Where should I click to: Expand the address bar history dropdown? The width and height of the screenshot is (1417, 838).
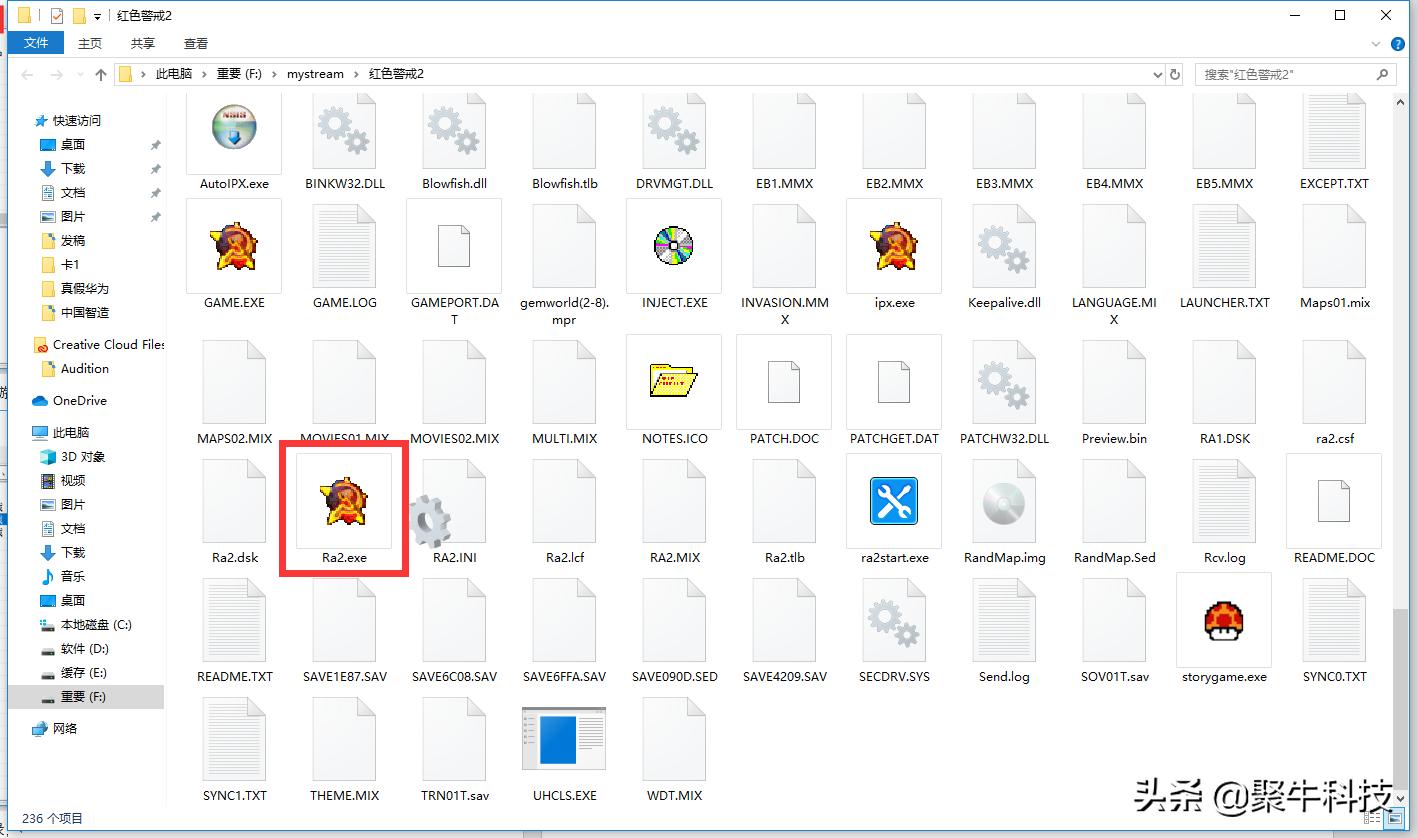point(1158,74)
